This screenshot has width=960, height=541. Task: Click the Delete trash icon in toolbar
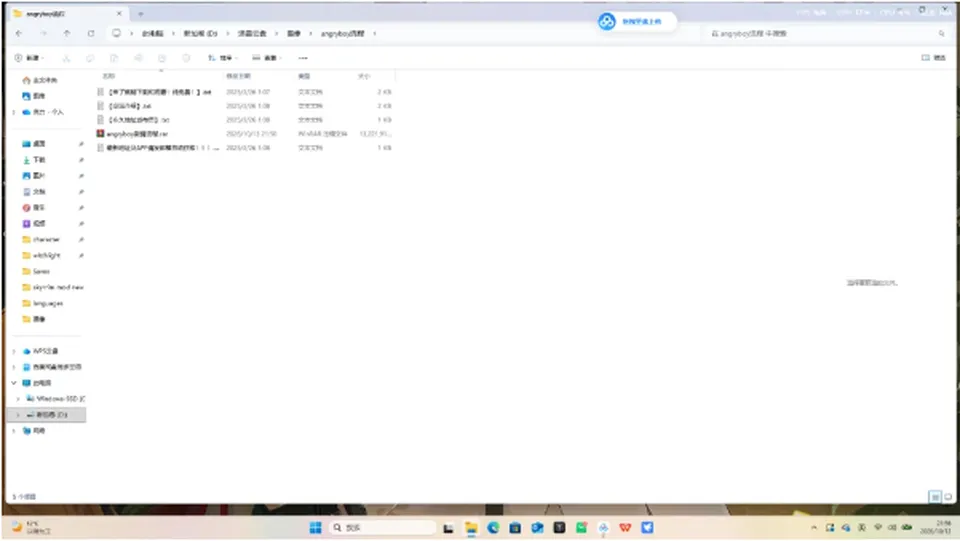pyautogui.click(x=186, y=58)
